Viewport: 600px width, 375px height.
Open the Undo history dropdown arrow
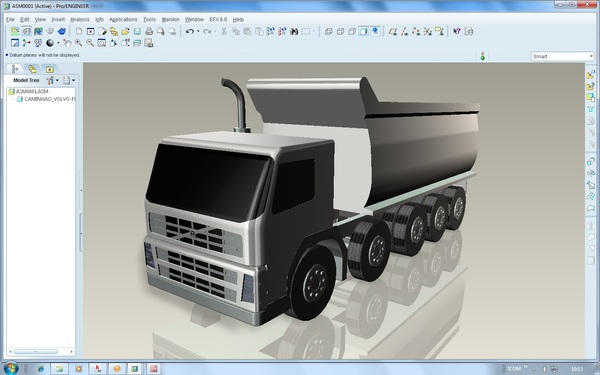(x=198, y=31)
